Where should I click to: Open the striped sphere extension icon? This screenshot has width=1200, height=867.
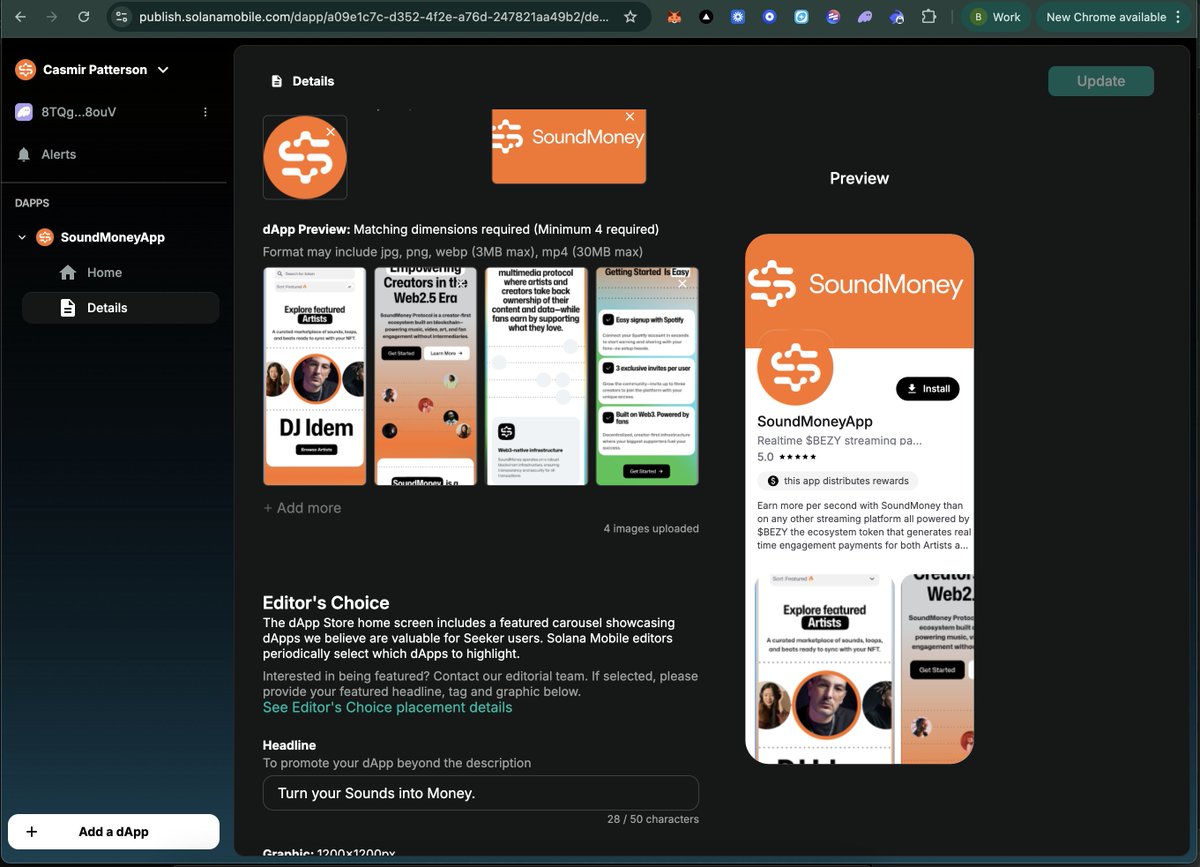tap(833, 17)
